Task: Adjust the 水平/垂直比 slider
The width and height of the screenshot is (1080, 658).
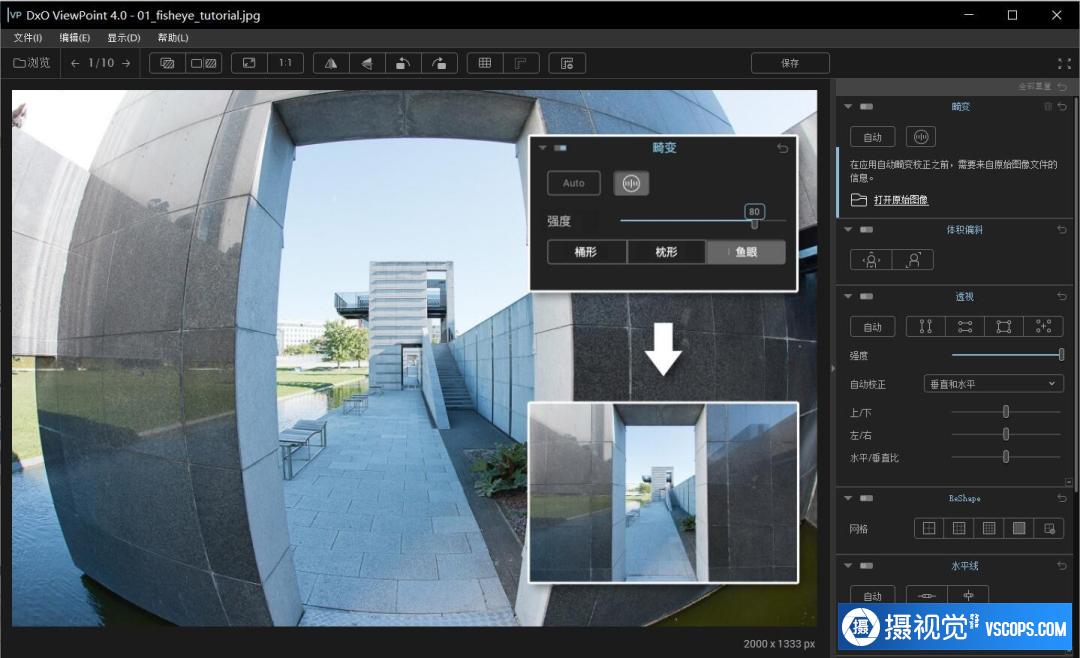Action: 1006,457
